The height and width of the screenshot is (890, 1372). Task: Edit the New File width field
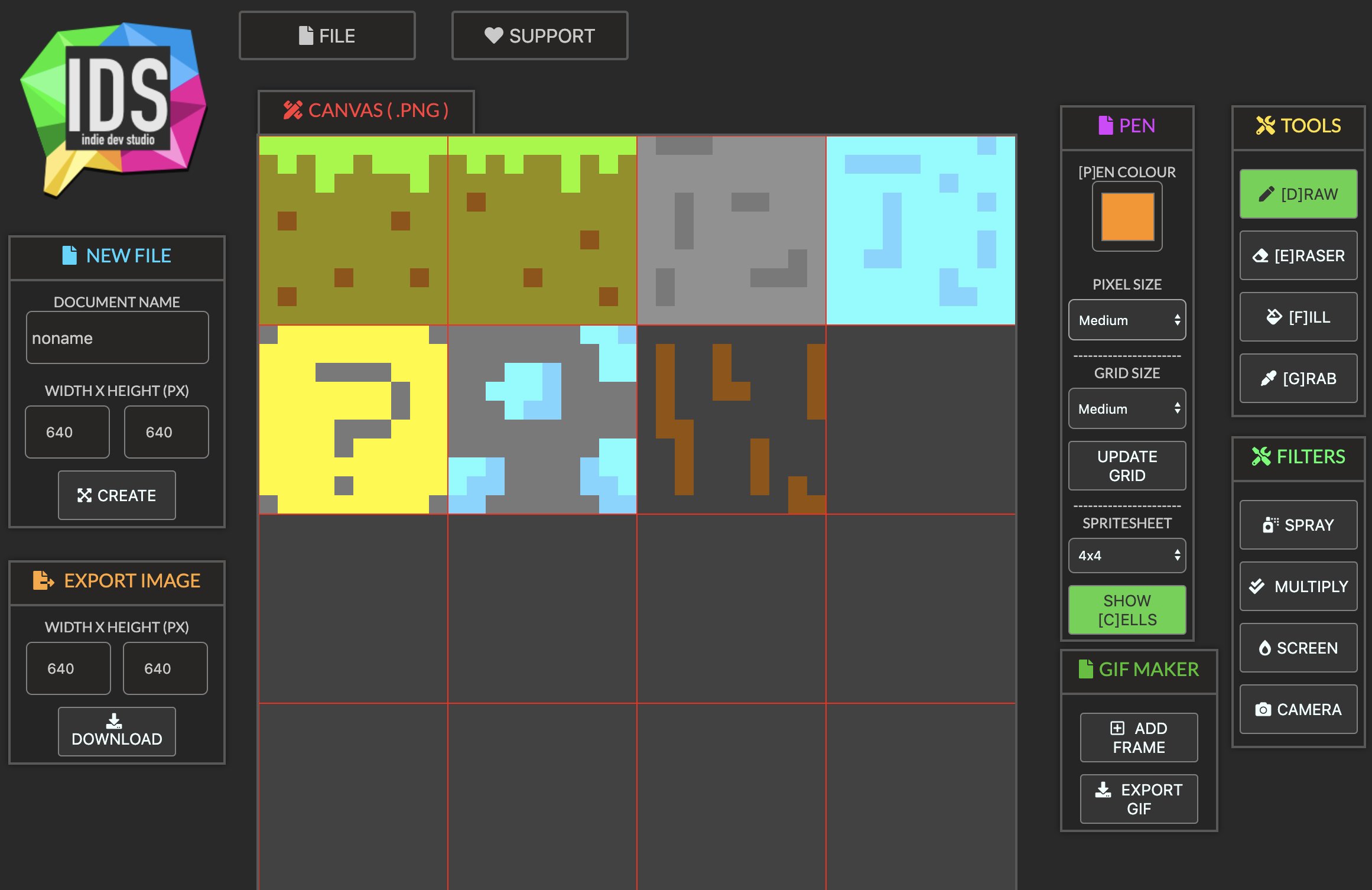point(67,432)
